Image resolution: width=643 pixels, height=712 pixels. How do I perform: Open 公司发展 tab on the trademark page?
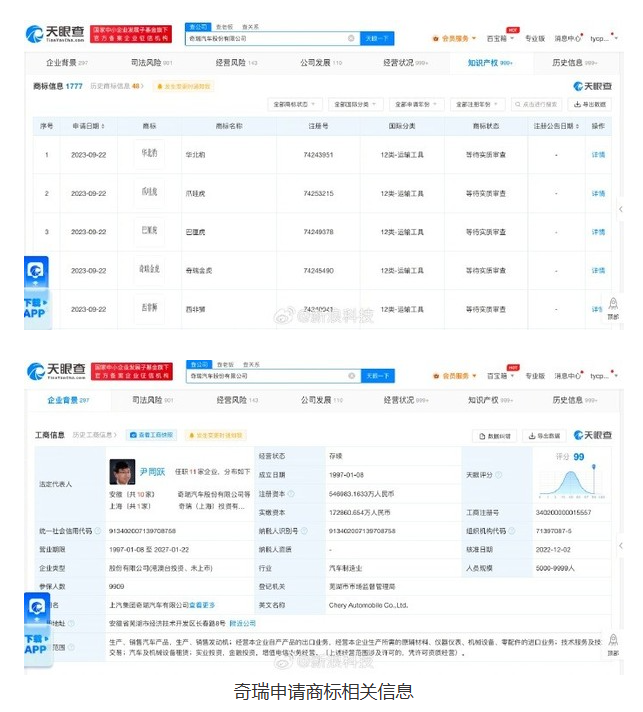pos(321,63)
